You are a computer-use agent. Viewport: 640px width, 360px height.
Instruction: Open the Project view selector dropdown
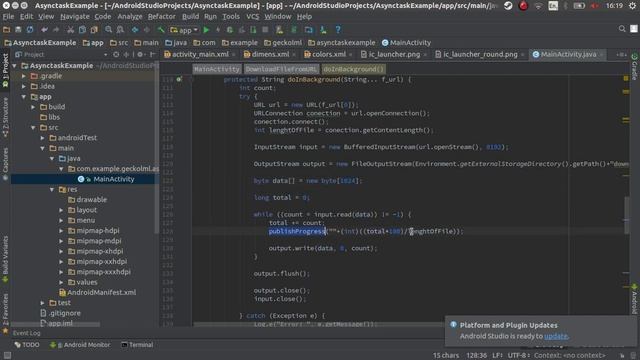click(61, 54)
